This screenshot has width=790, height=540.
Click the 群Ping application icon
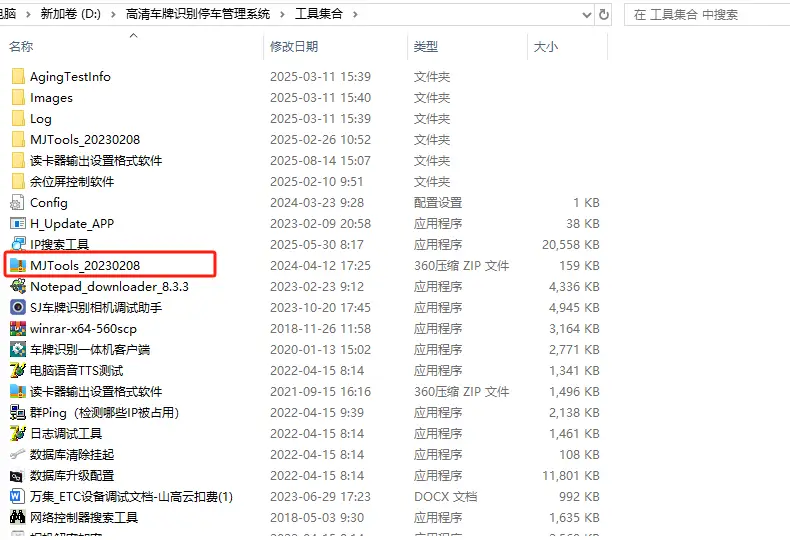click(18, 413)
